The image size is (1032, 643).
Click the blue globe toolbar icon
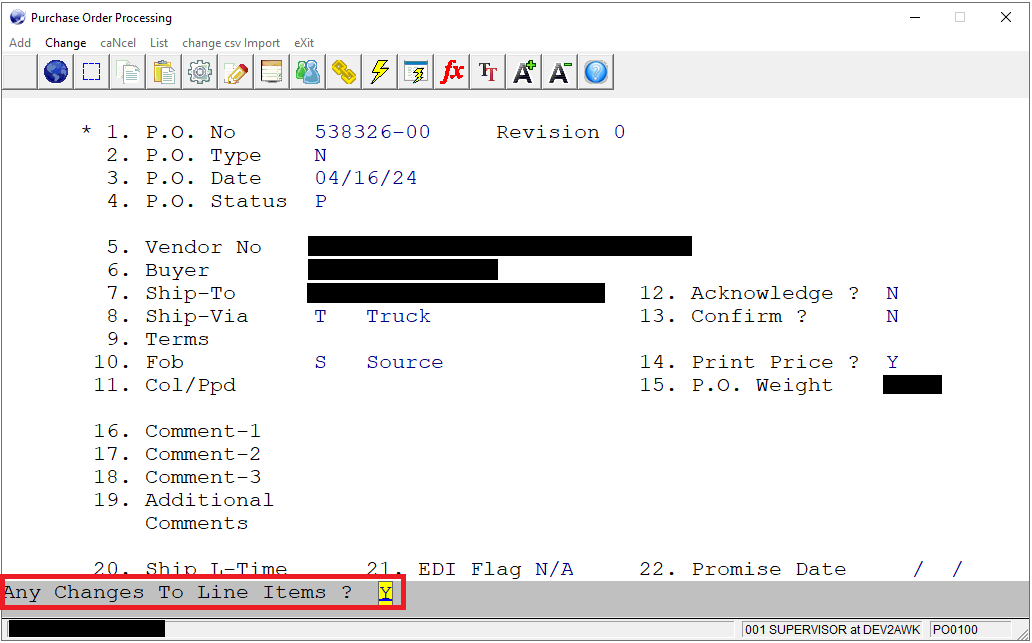56,72
